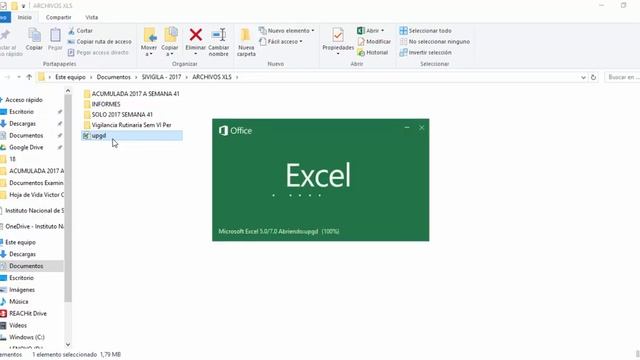Viewport: 640px width, 360px height.
Task: Click No seleccionar ninguno
Action: coord(434,42)
